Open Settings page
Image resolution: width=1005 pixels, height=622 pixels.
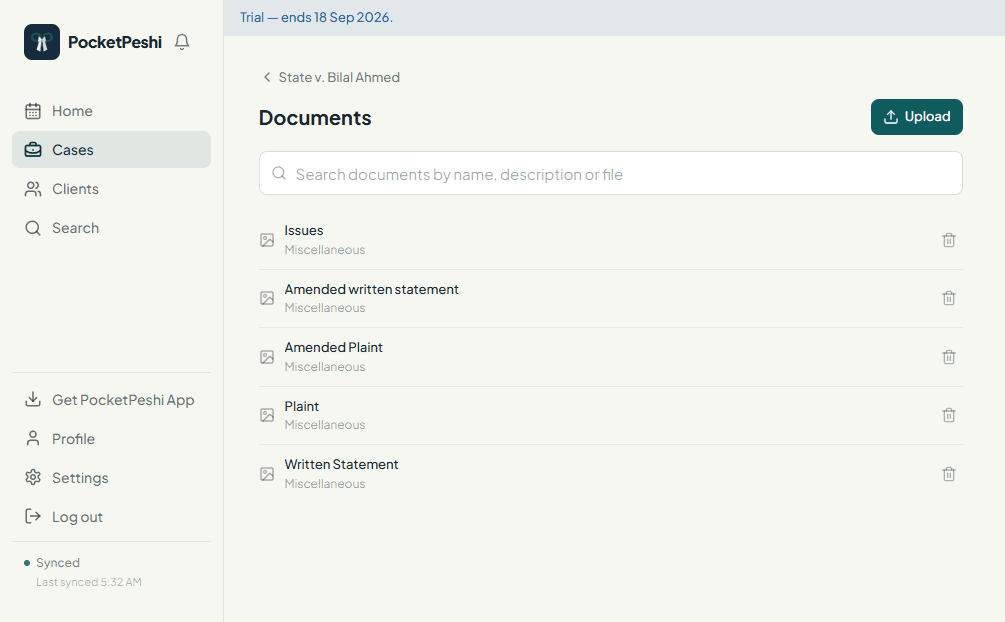click(111, 478)
